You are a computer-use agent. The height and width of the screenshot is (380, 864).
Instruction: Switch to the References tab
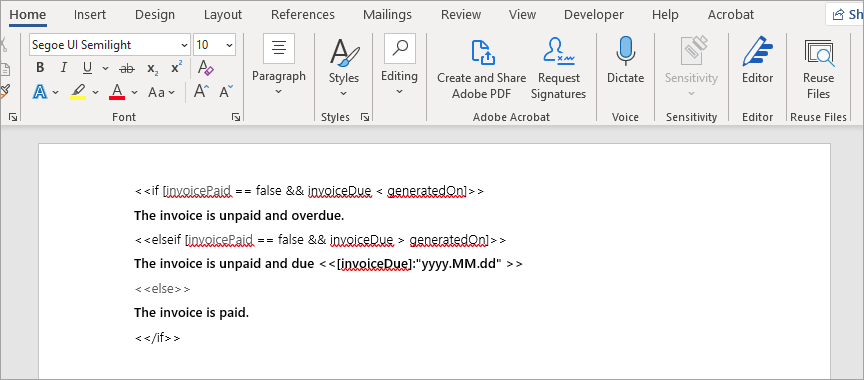click(303, 14)
